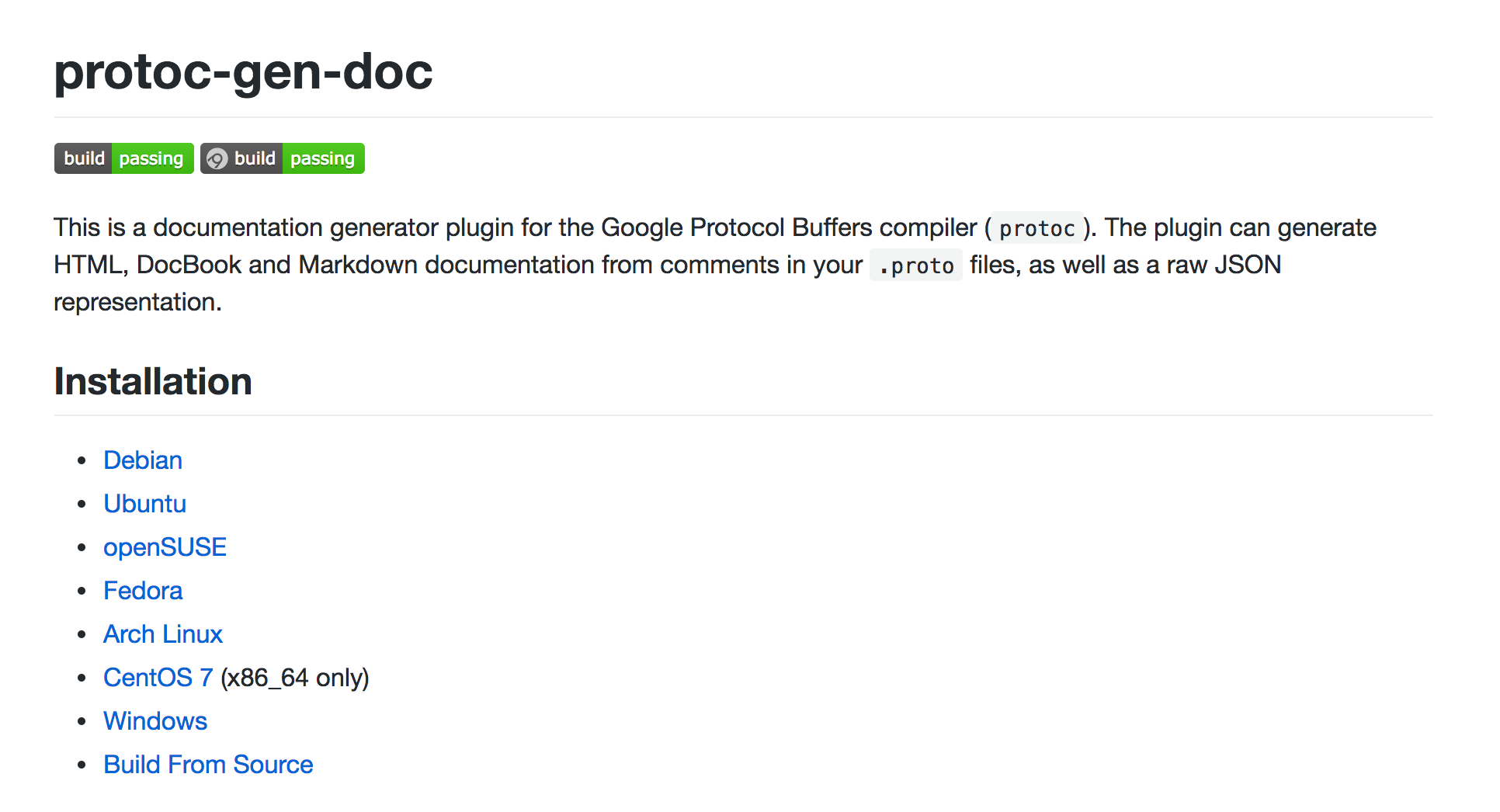This screenshot has height=812, width=1500.
Task: Click the inline protoc code snippet
Action: pyautogui.click(x=1037, y=228)
